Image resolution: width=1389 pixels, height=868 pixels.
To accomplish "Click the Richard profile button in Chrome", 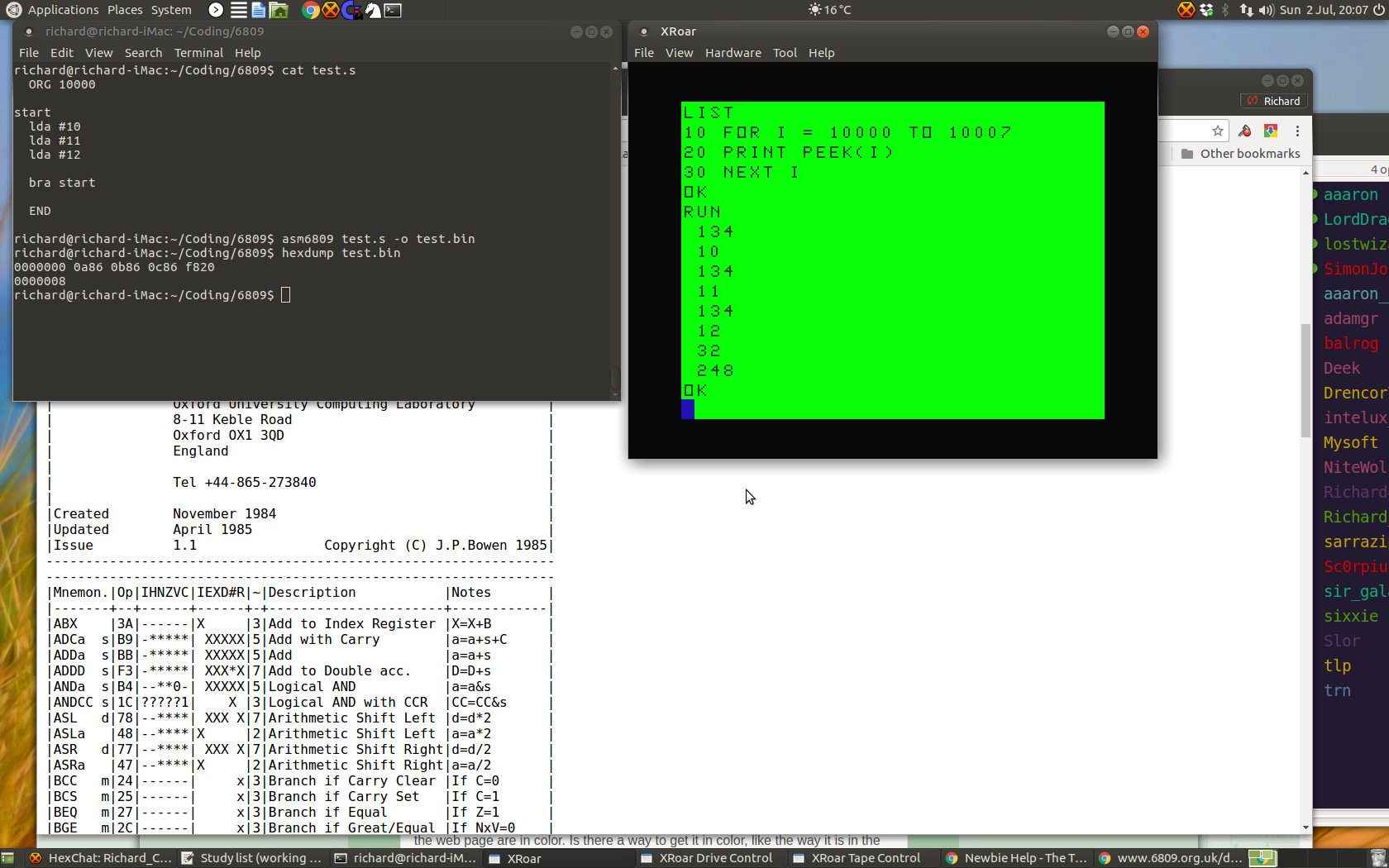I will (1274, 101).
